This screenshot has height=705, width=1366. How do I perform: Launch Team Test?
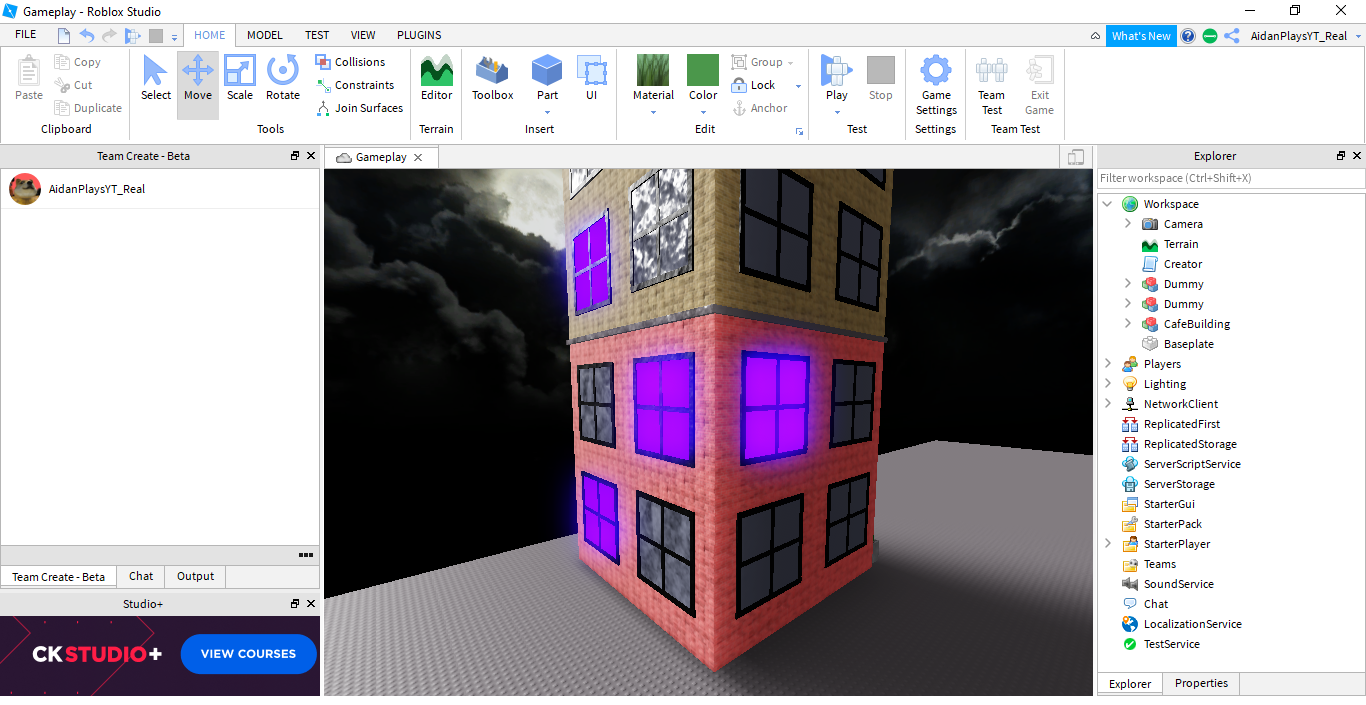pos(991,85)
